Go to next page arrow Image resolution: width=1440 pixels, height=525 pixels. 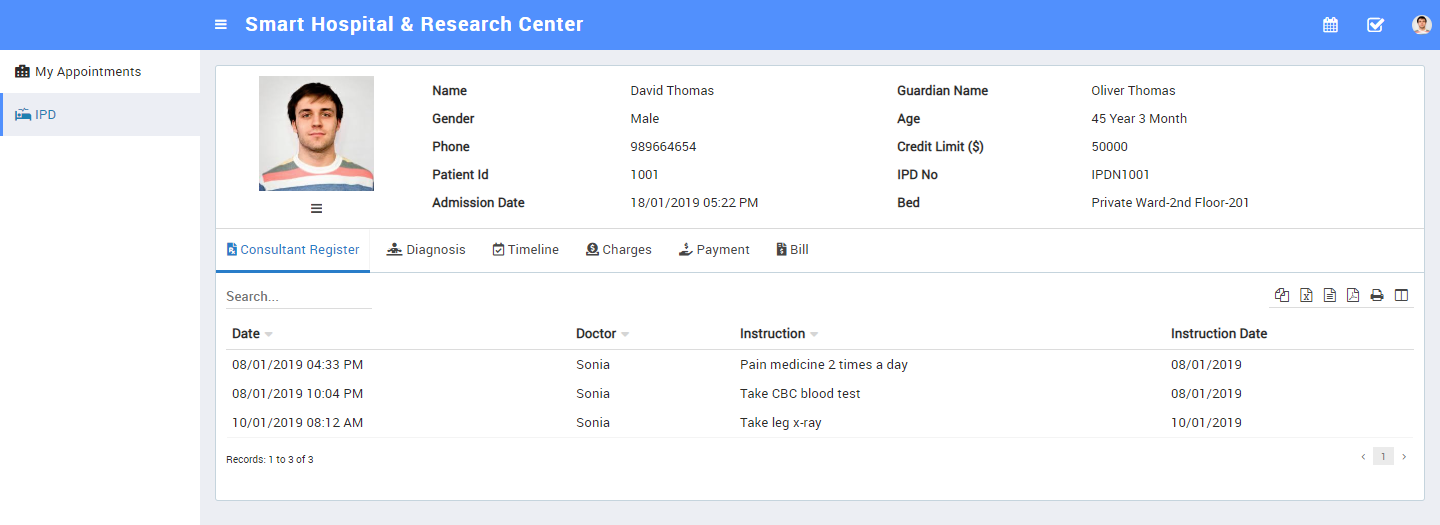coord(1404,457)
